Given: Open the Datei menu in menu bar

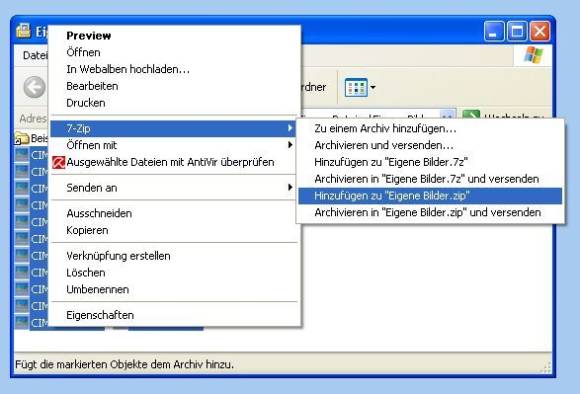Looking at the screenshot, I should coord(35,55).
